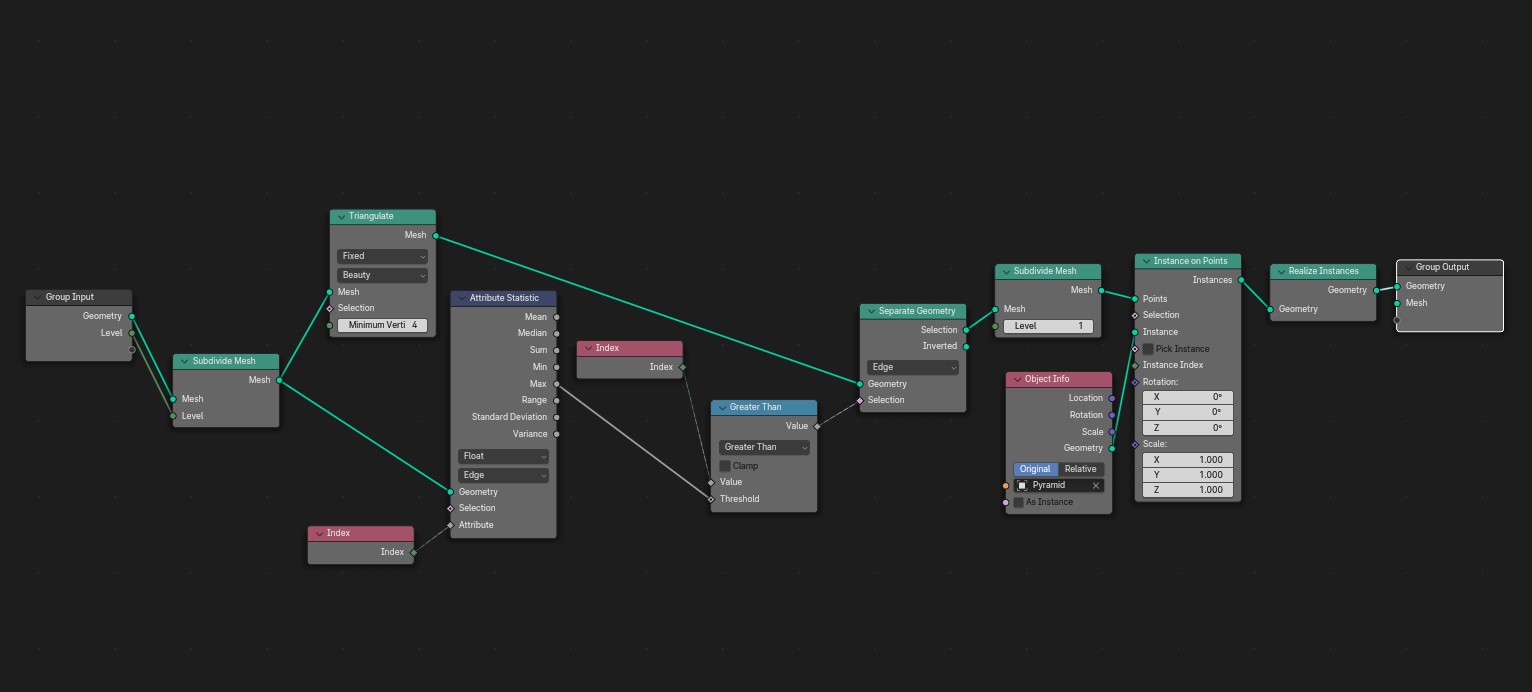Click the Triangulate Mesh output socket
The height and width of the screenshot is (692, 1532).
[x=436, y=235]
